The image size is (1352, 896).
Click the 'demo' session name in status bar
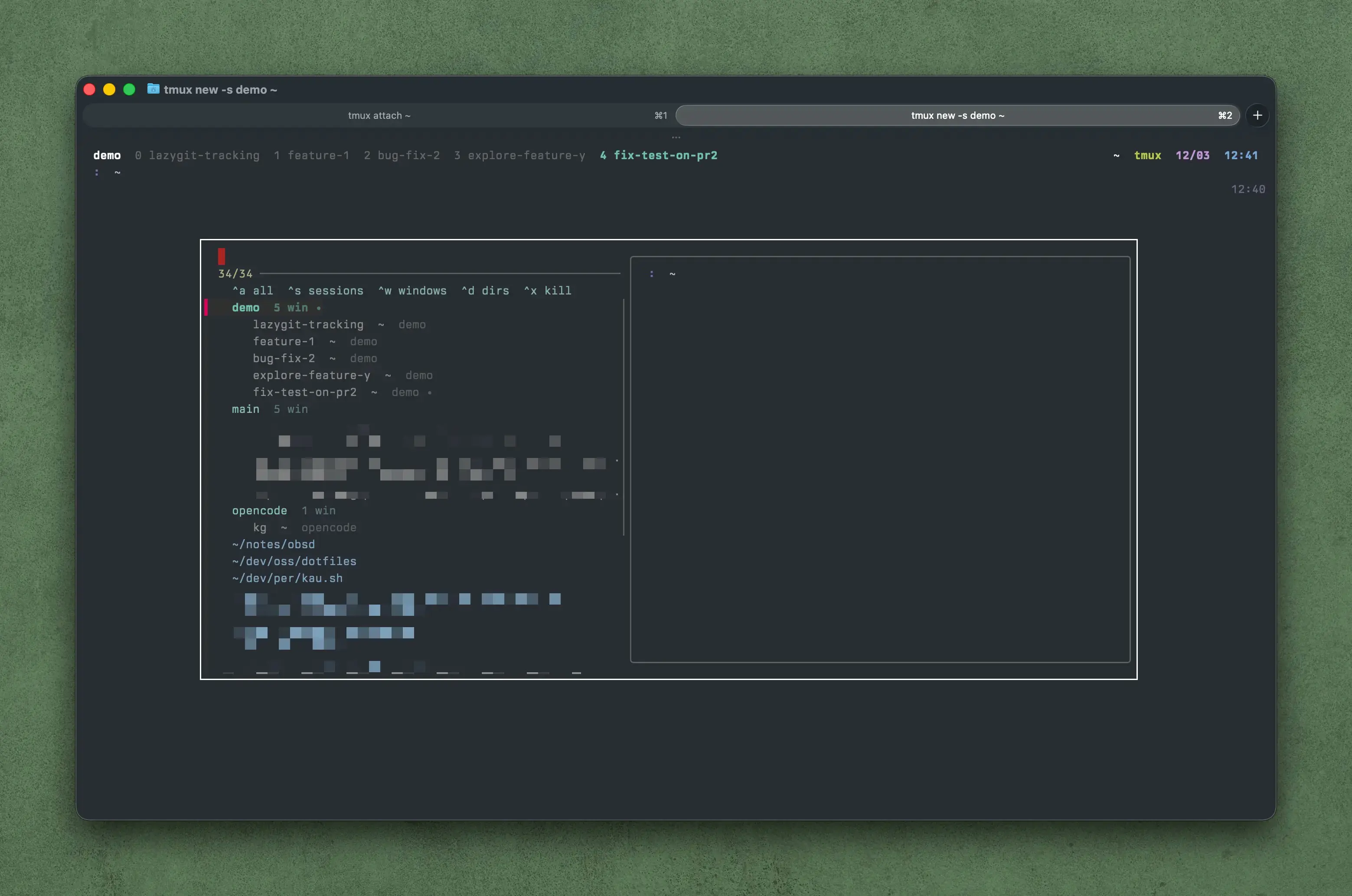tap(107, 155)
